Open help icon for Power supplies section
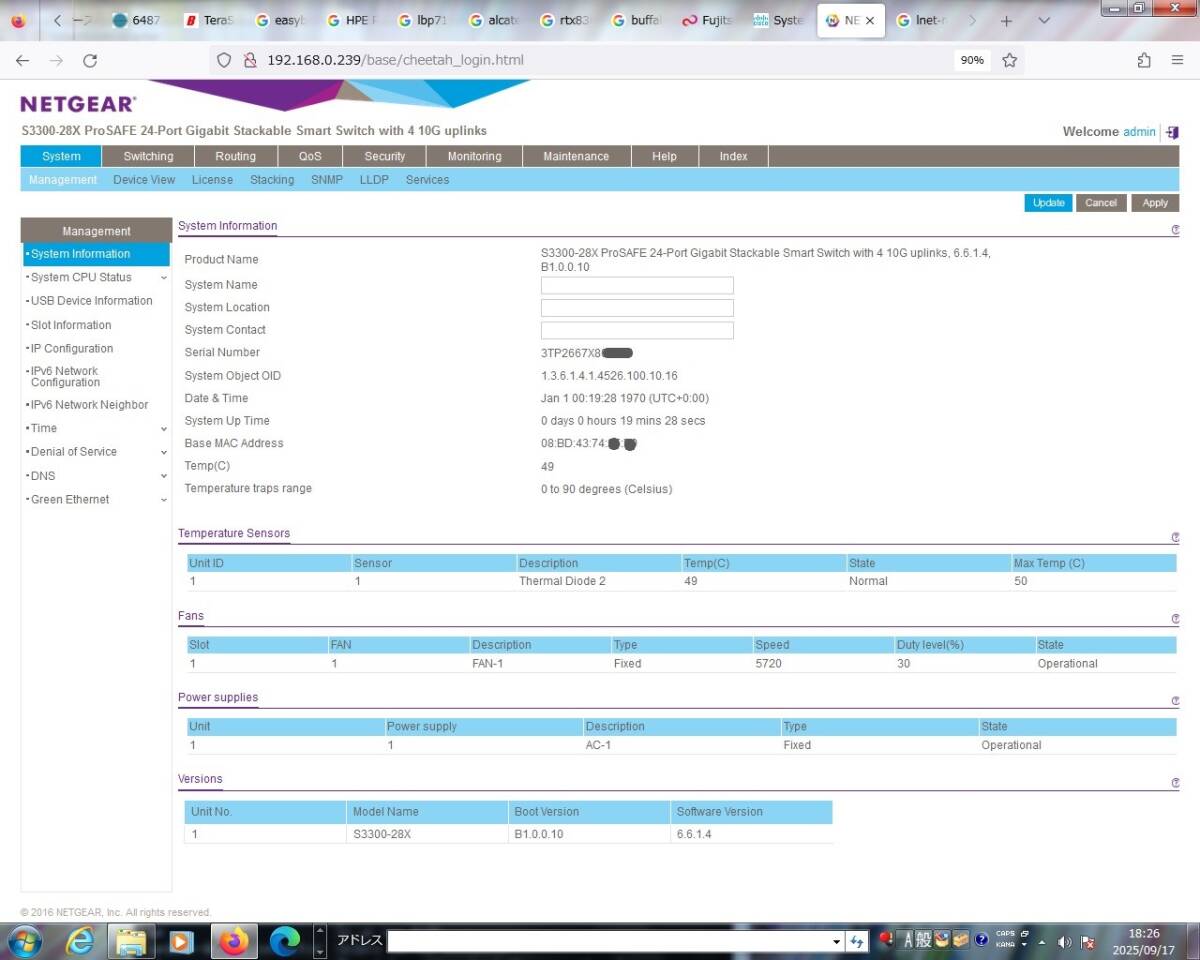 tap(1175, 701)
